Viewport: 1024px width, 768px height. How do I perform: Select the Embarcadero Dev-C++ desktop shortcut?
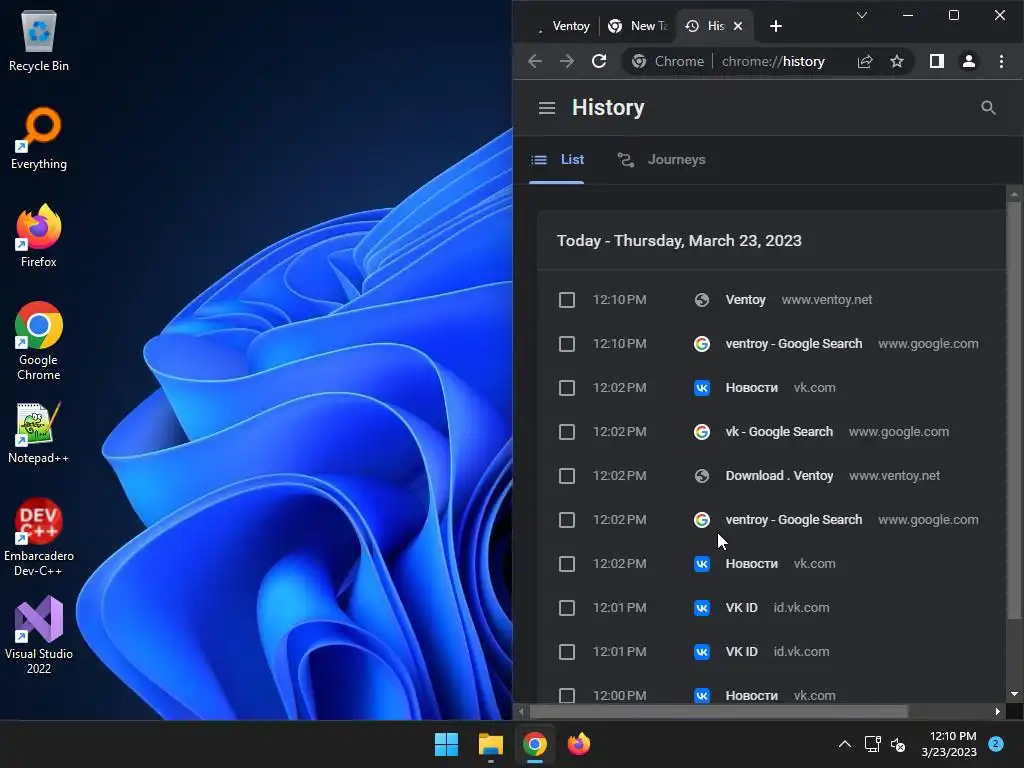(x=39, y=537)
